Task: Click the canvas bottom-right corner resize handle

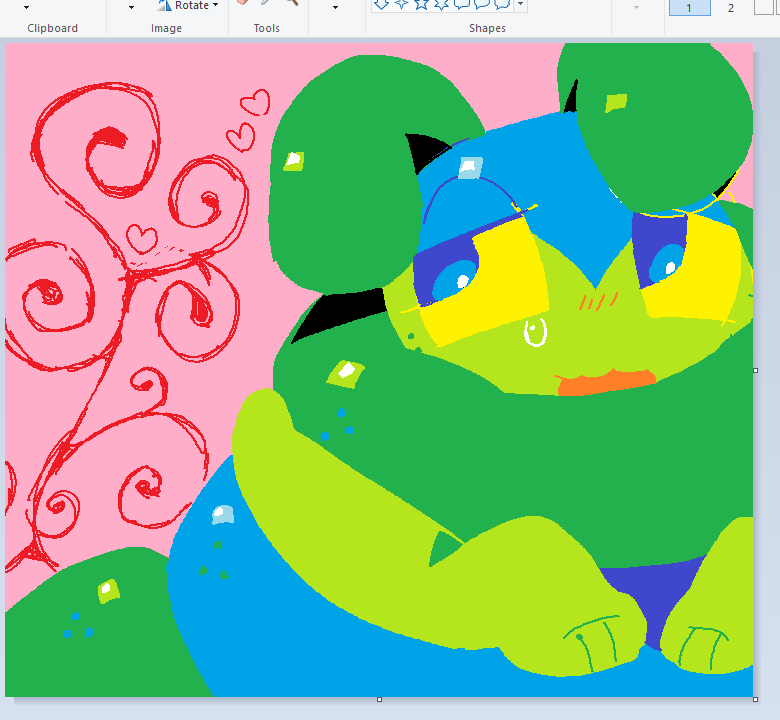Action: 756,700
